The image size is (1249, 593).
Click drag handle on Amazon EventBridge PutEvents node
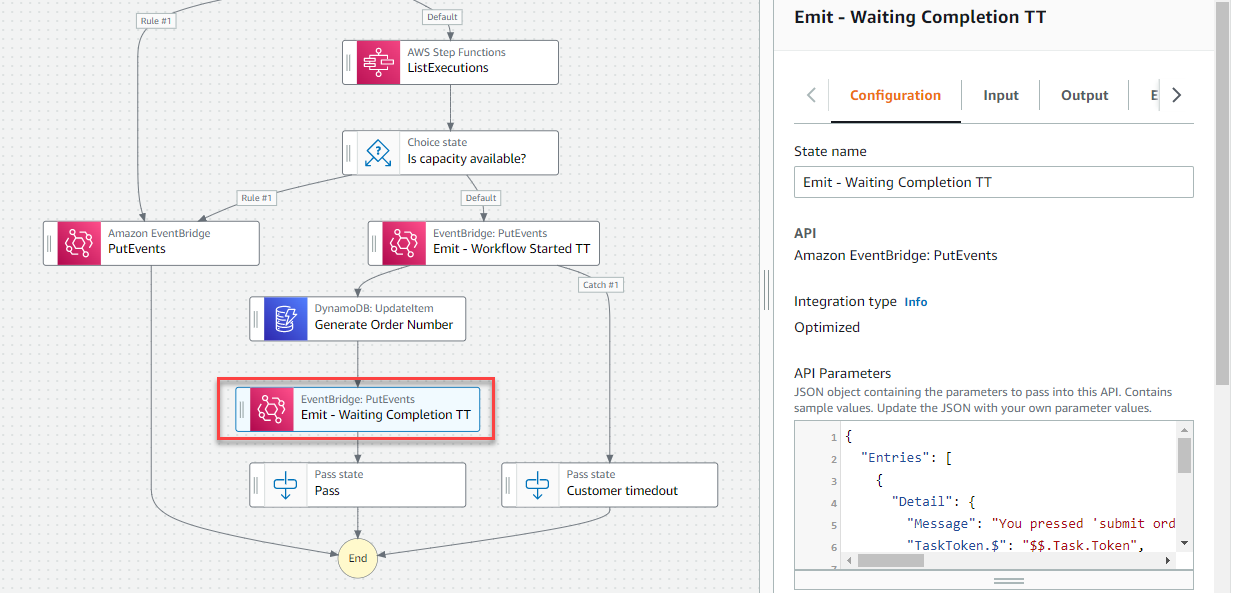50,242
